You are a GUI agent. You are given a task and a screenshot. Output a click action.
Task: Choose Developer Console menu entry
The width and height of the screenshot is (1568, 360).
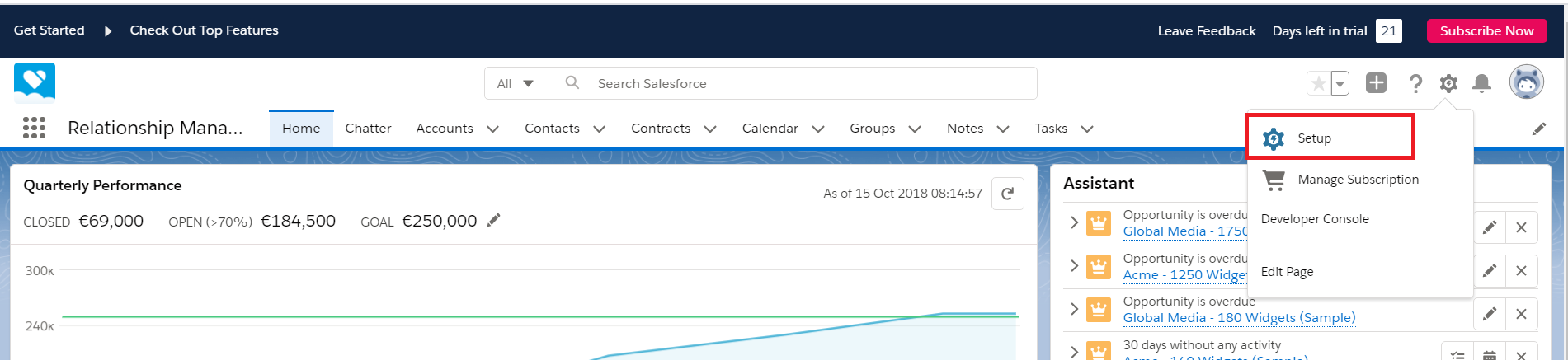1314,219
